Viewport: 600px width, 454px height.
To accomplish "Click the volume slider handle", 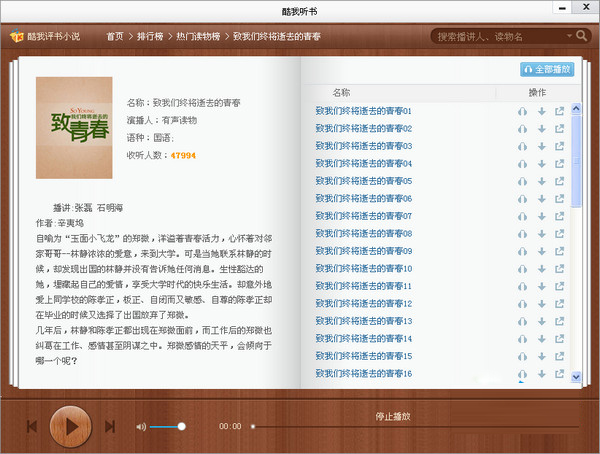I will pyautogui.click(x=181, y=427).
